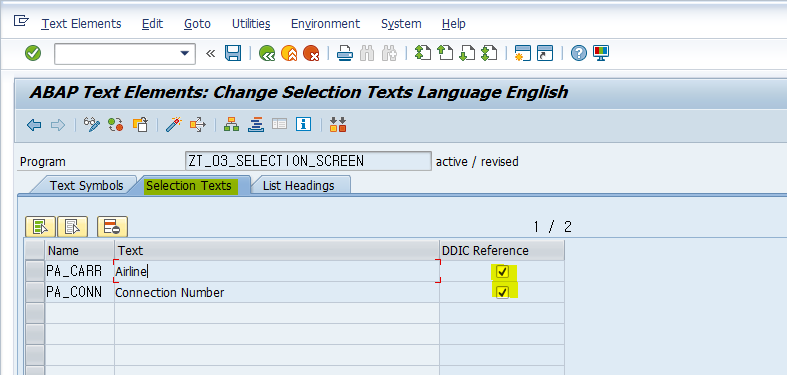This screenshot has width=787, height=375.
Task: Toggle DDIC Reference checkbox for PA_CONN
Action: point(502,292)
